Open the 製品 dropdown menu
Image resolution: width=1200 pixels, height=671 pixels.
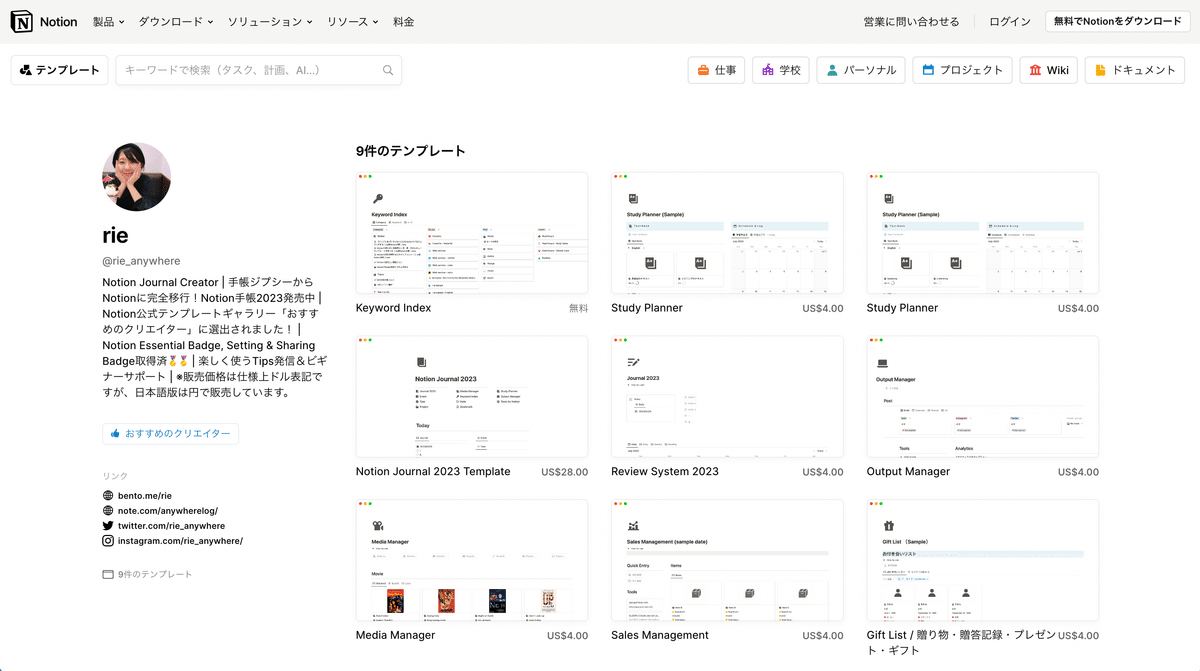[x=106, y=21]
